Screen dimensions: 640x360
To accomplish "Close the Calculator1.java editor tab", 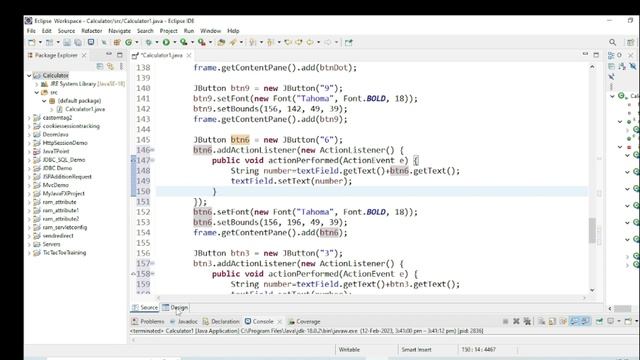I will tap(189, 55).
